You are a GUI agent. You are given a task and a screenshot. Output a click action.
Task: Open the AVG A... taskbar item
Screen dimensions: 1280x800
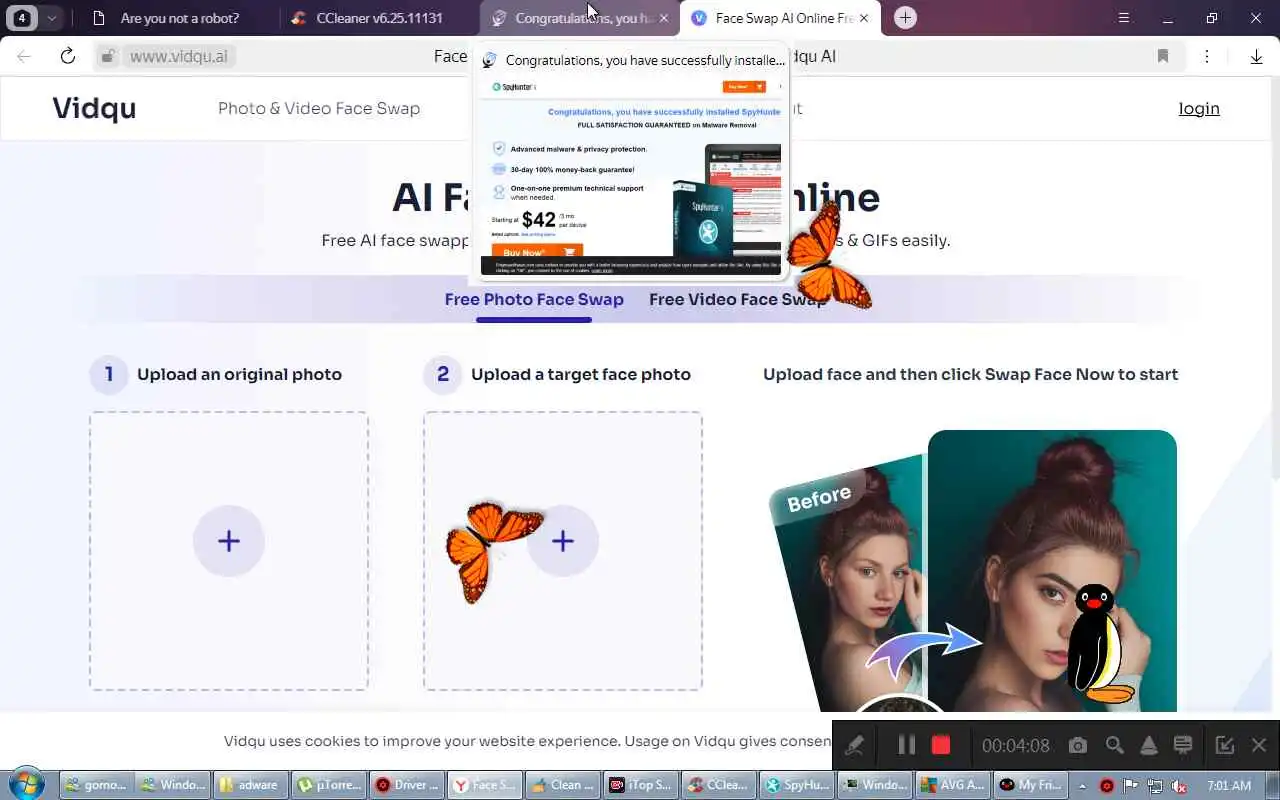tap(951, 785)
